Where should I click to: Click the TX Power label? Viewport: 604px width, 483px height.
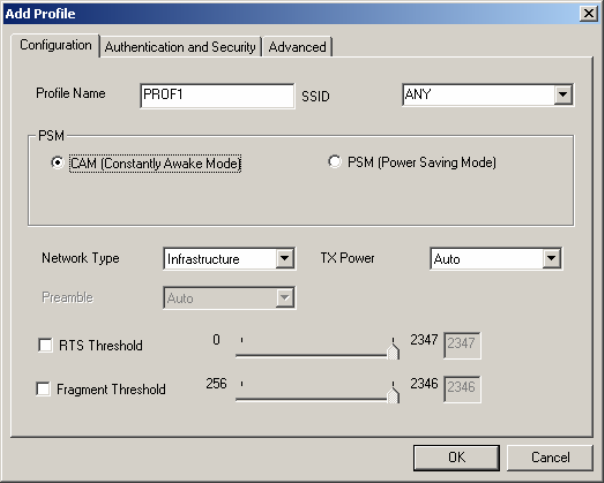coord(347,258)
